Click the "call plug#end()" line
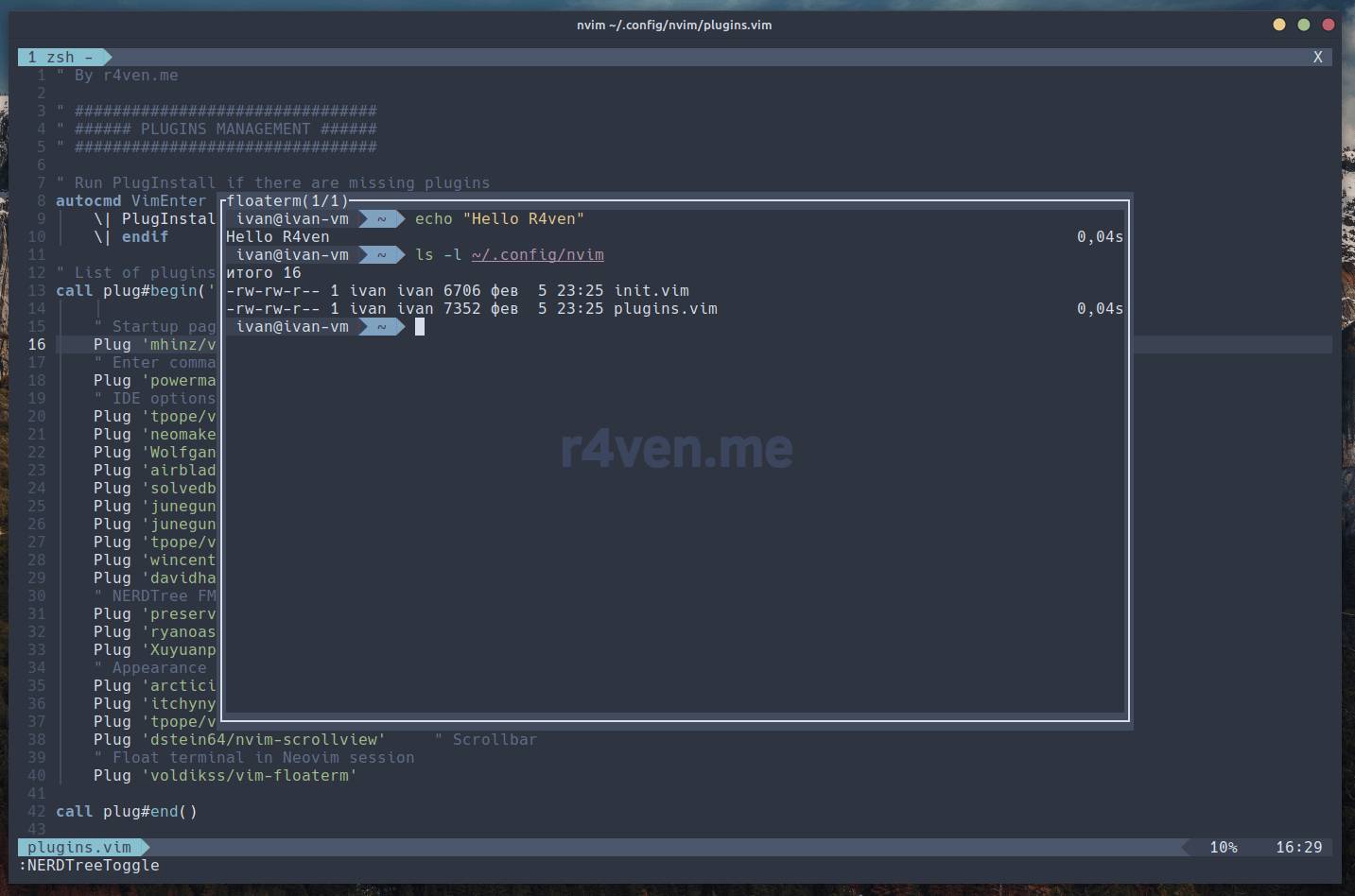The width and height of the screenshot is (1355, 896). [x=126, y=812]
